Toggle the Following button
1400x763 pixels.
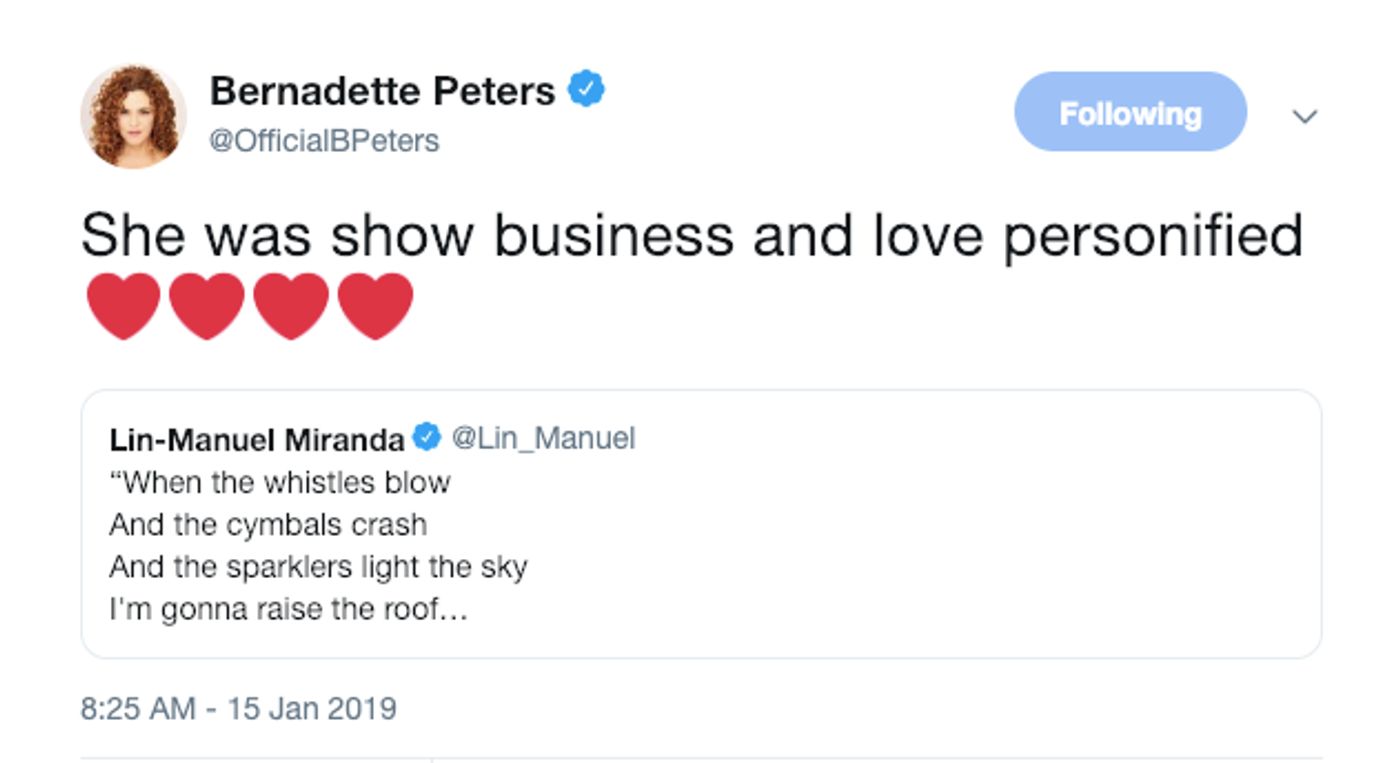point(1130,112)
